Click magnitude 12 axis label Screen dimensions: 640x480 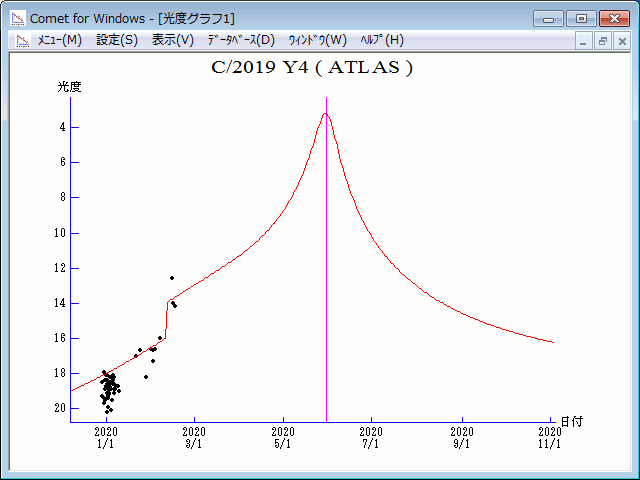[x=60, y=268]
